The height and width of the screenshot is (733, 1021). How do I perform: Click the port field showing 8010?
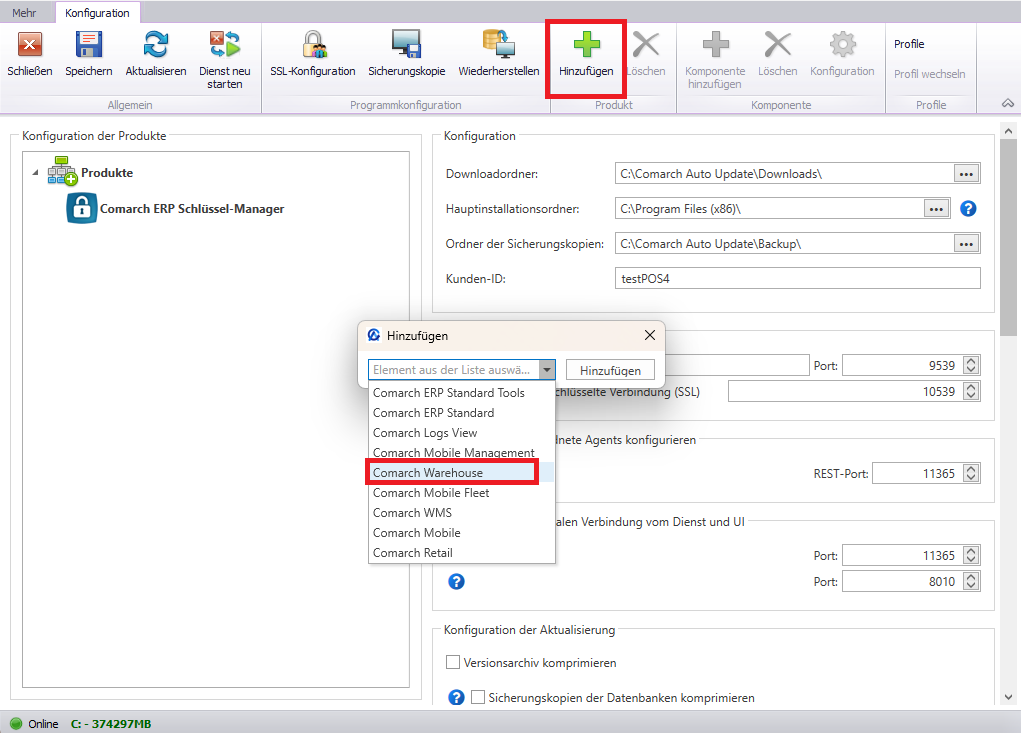tap(903, 581)
